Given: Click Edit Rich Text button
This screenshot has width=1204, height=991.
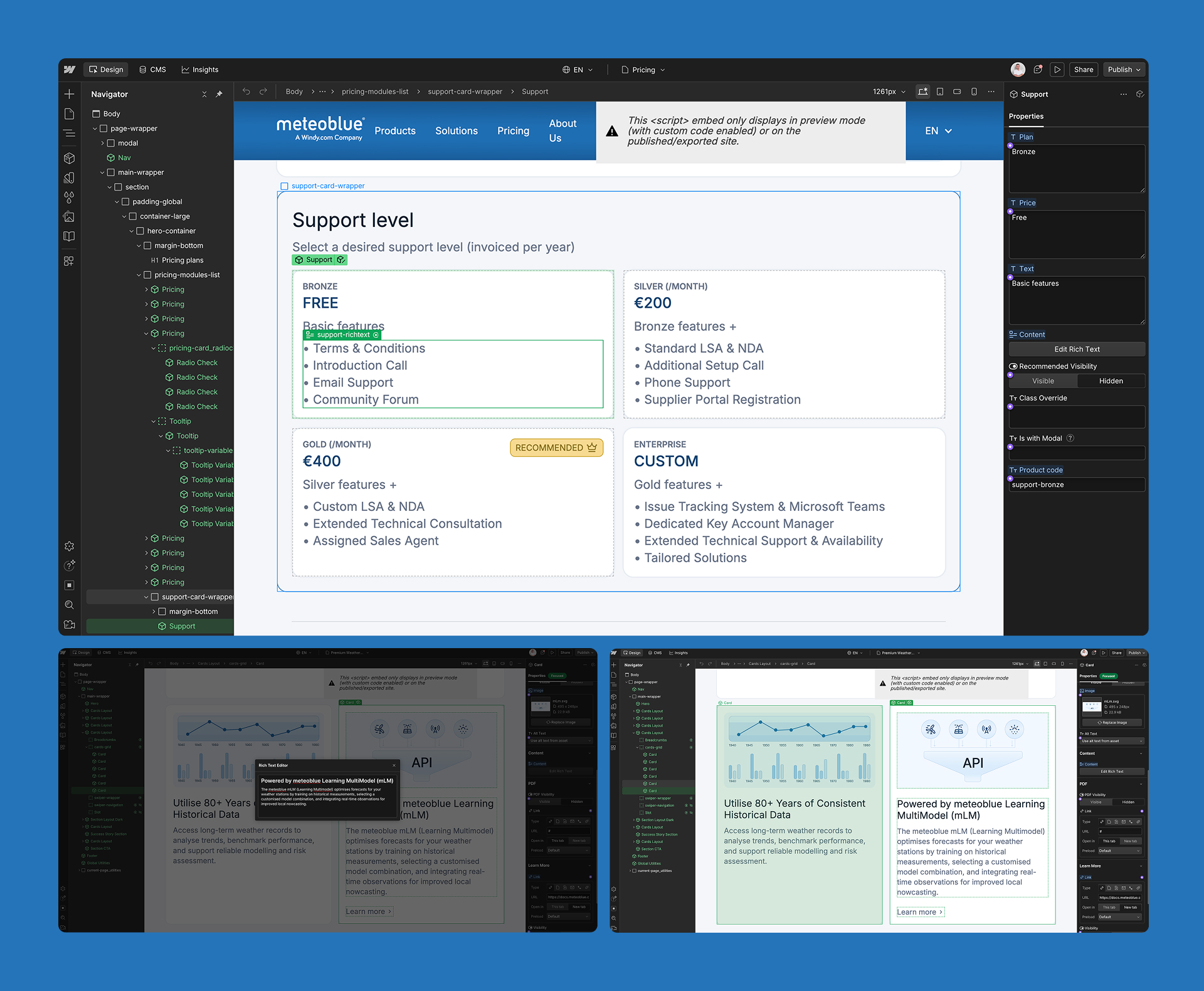Looking at the screenshot, I should (1077, 349).
